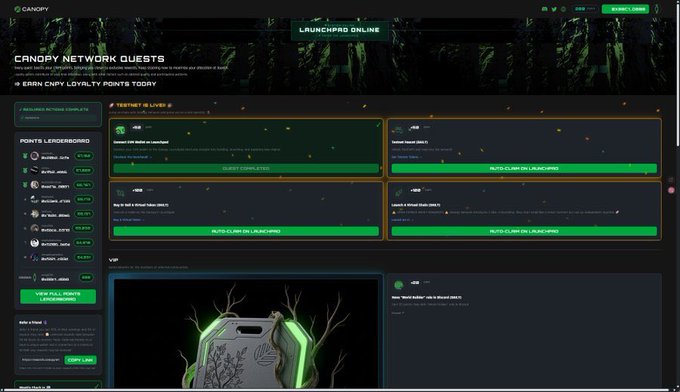
Task: Click the Testnet Faucet quest icon
Action: tap(399, 130)
